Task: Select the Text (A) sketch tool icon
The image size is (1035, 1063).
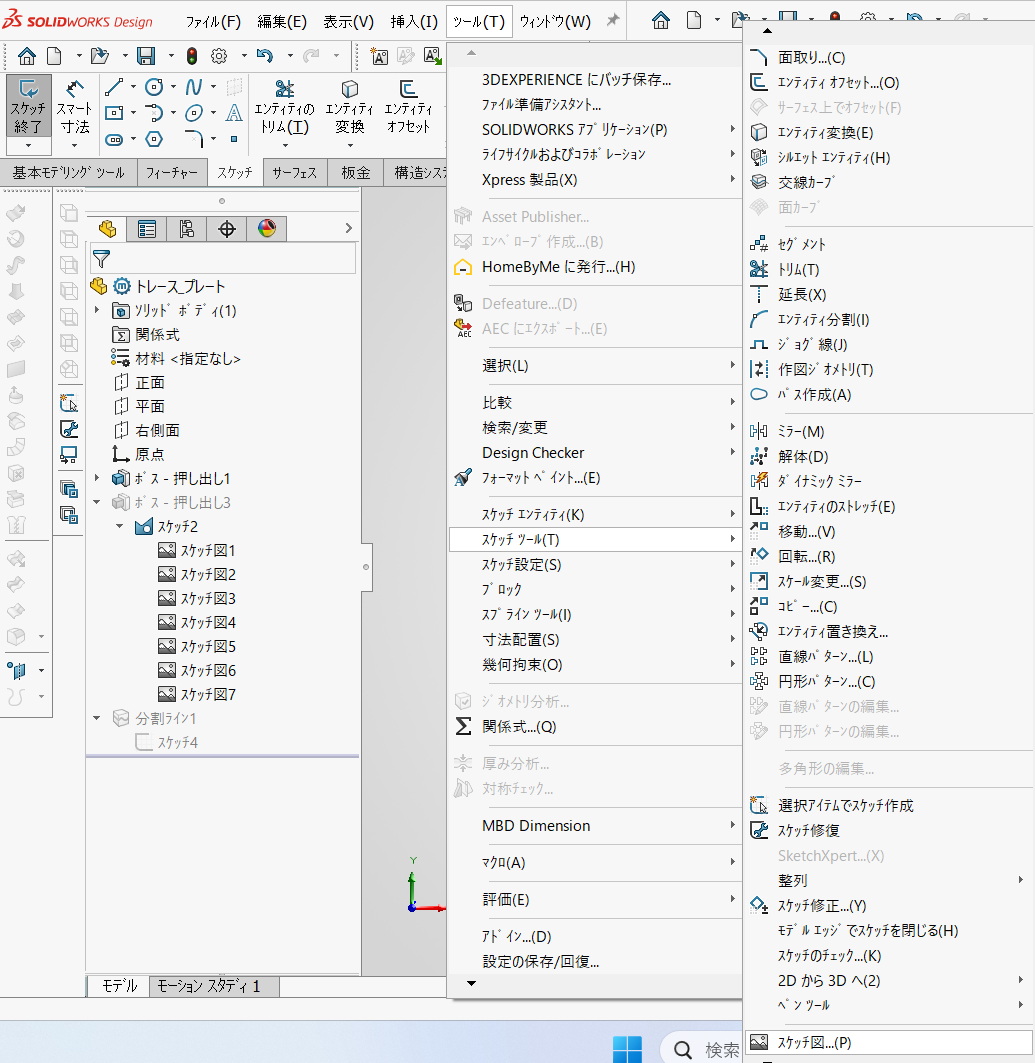Action: click(234, 113)
